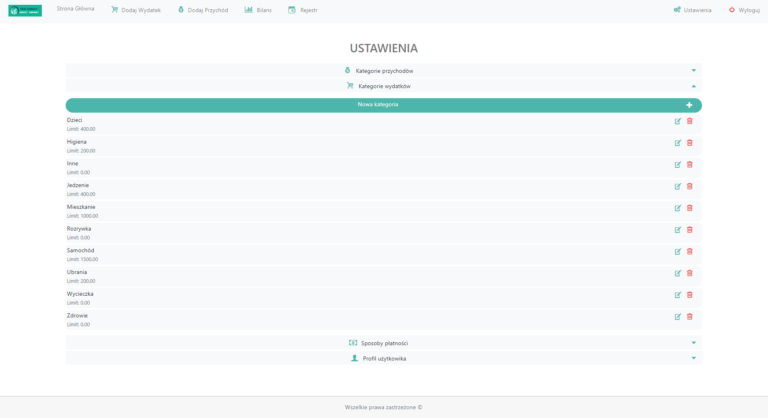Open the Rejestr page
The height and width of the screenshot is (418, 768).
pyautogui.click(x=303, y=10)
